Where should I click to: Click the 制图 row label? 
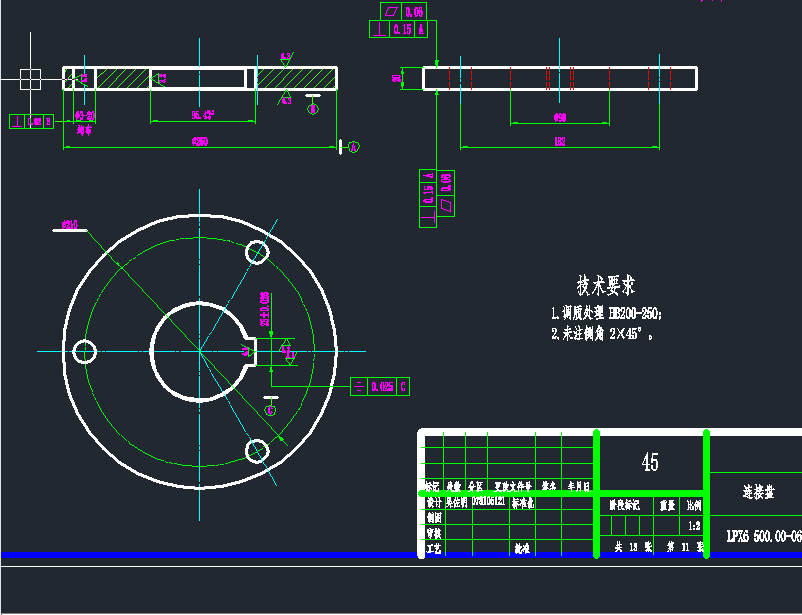pyautogui.click(x=434, y=518)
